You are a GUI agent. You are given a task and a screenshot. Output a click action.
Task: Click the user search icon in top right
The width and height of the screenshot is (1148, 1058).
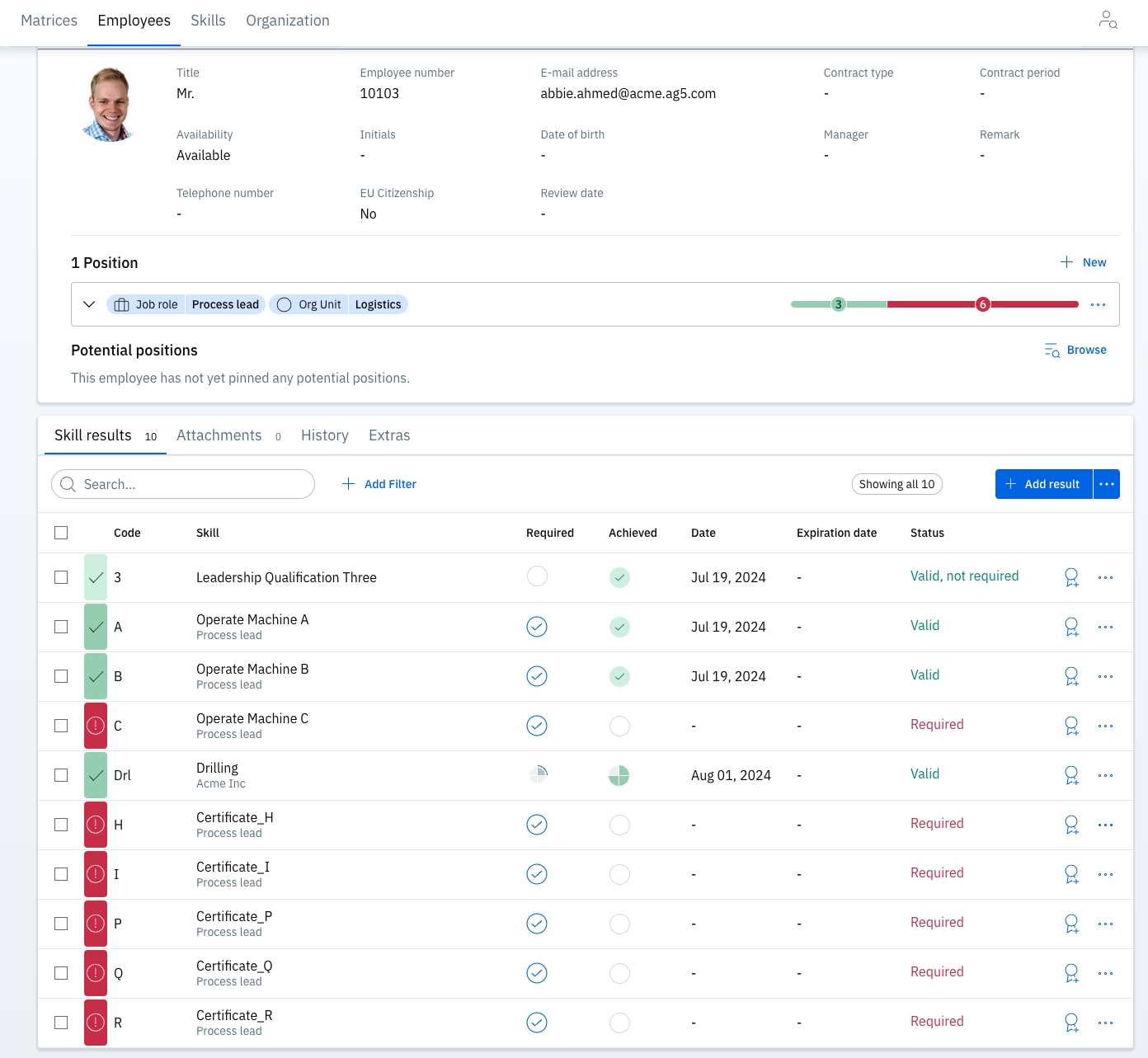click(x=1108, y=20)
